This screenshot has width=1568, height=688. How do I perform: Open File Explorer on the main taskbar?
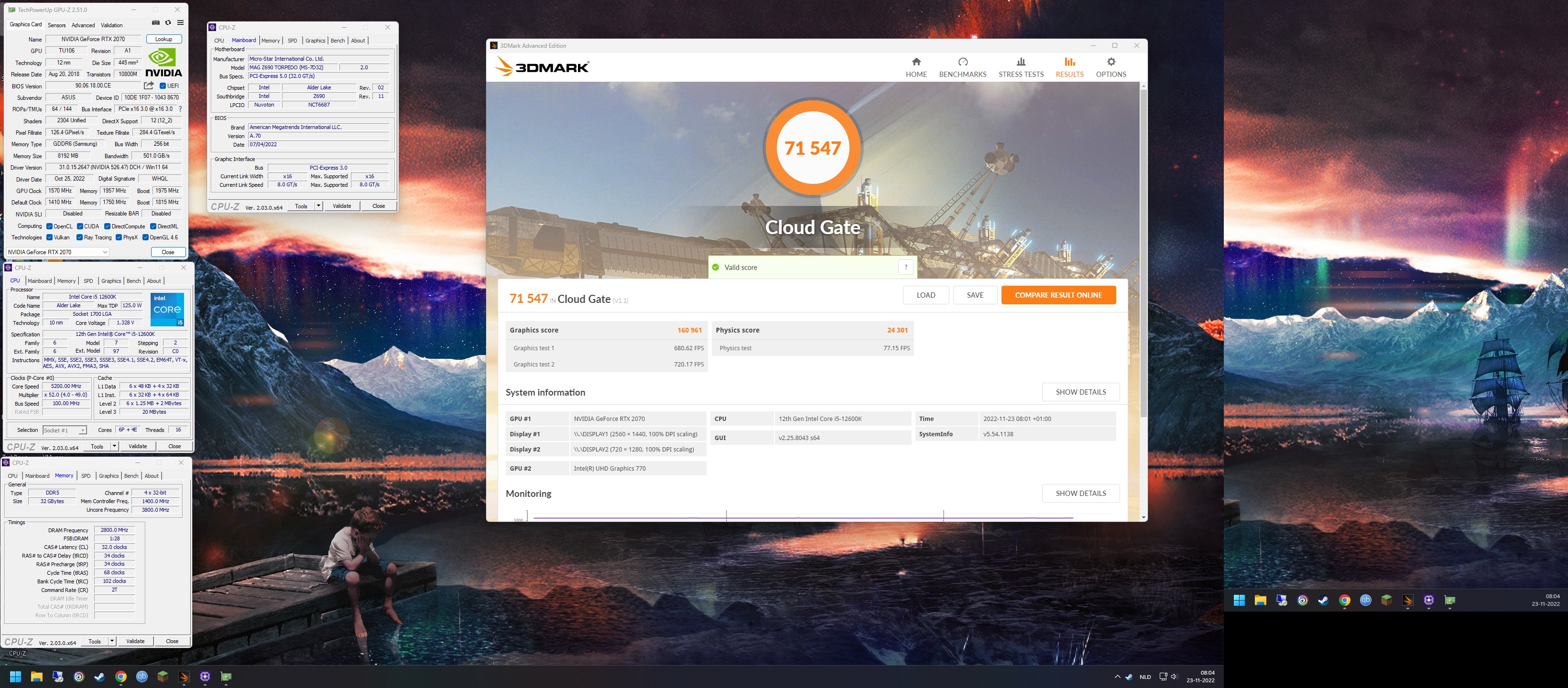[36, 677]
